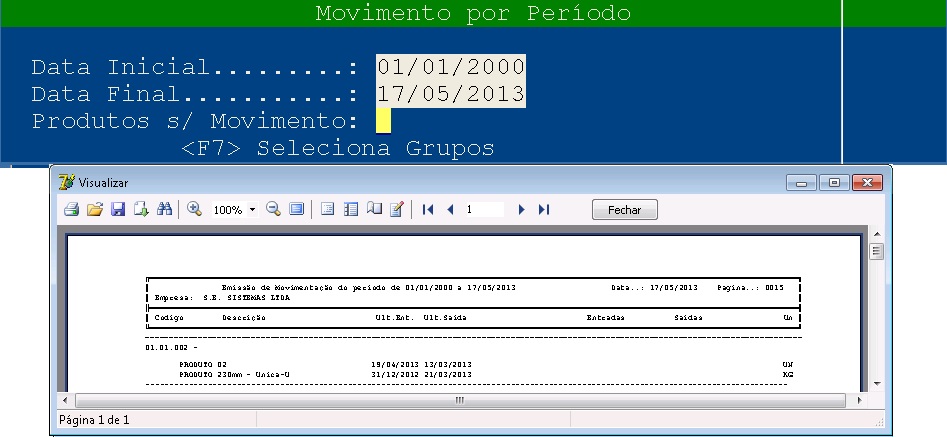Click the Export report icon
The width and height of the screenshot is (947, 437).
pos(141,210)
